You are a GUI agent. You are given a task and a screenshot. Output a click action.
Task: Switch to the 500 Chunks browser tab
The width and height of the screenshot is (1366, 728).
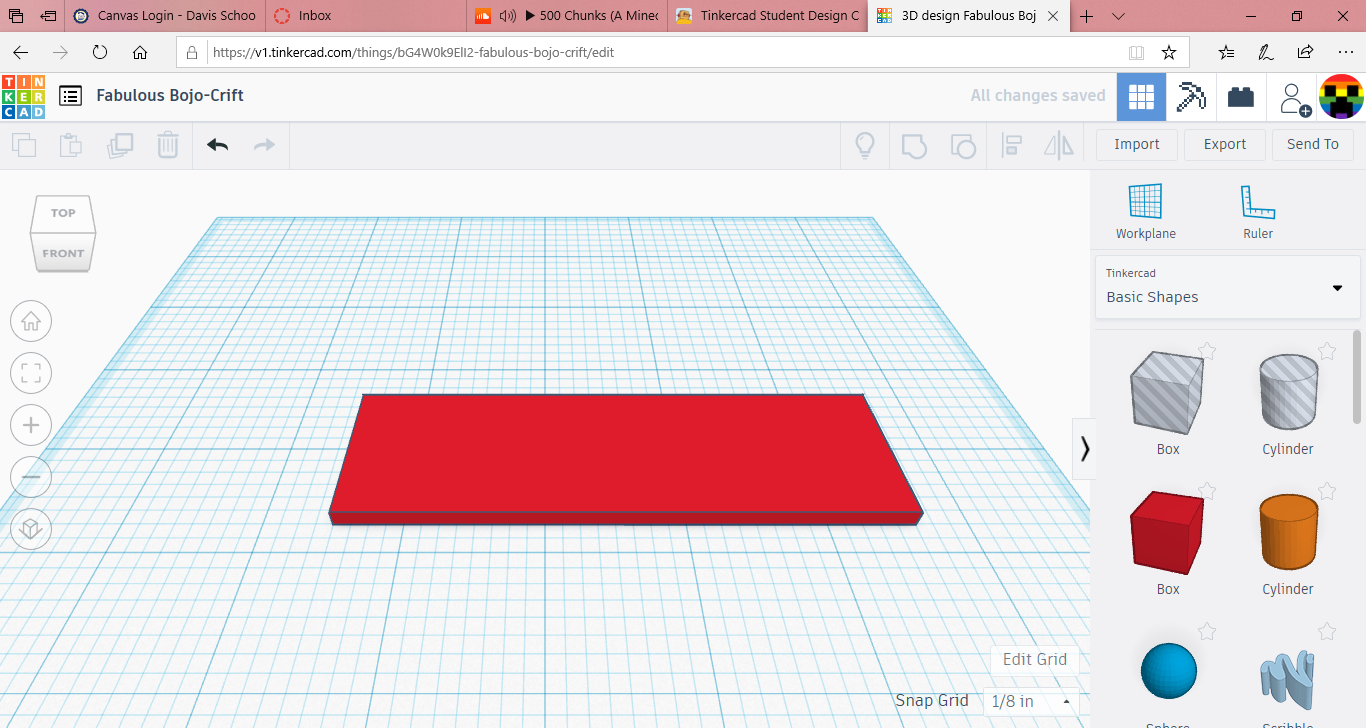pos(567,16)
